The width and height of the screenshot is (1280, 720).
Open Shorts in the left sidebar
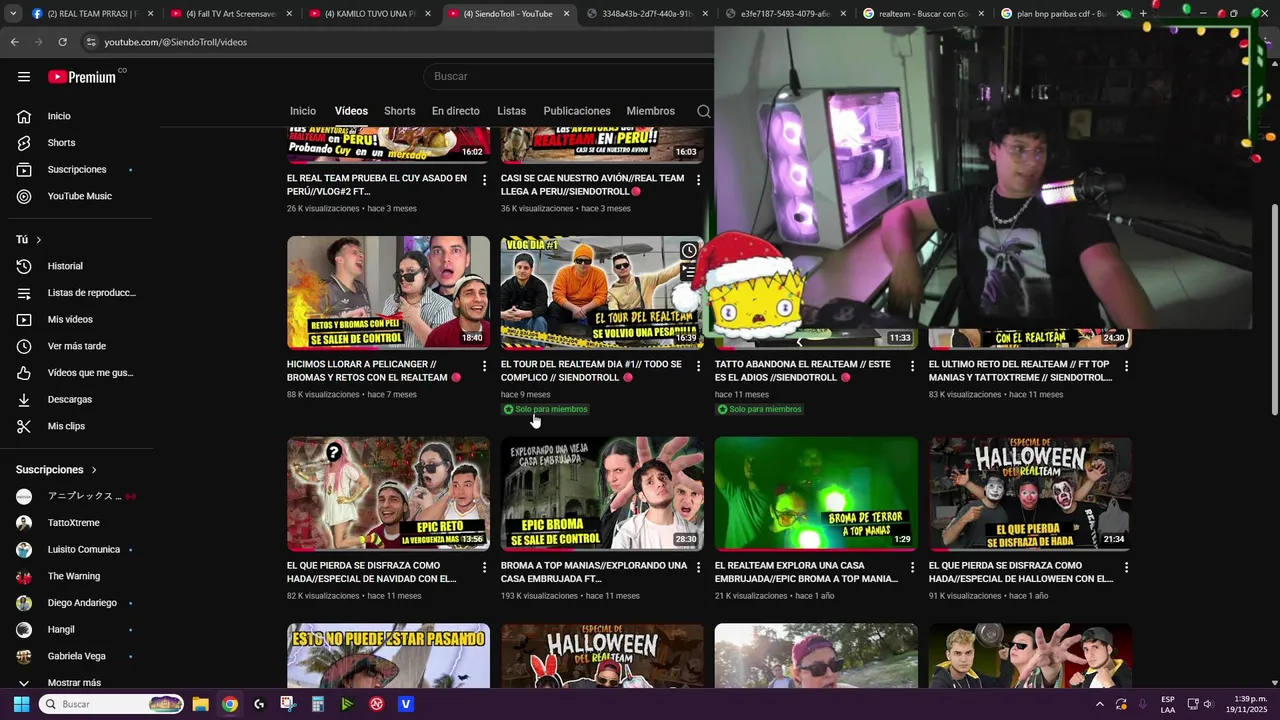pos(61,143)
